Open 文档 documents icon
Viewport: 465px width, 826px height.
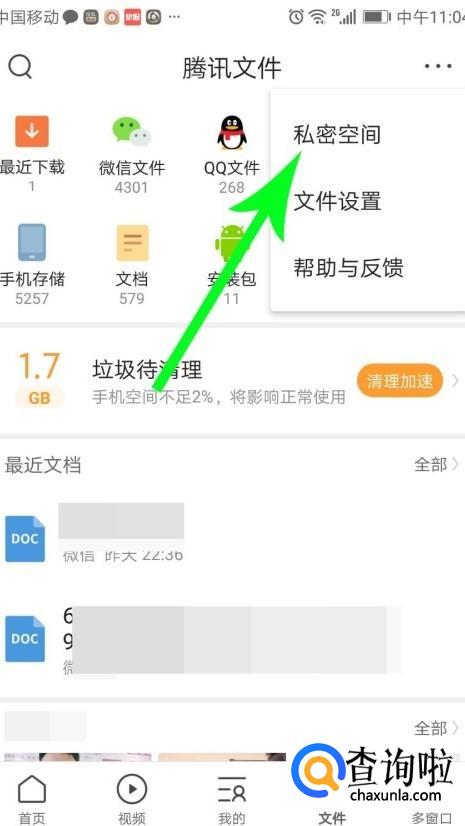click(132, 242)
